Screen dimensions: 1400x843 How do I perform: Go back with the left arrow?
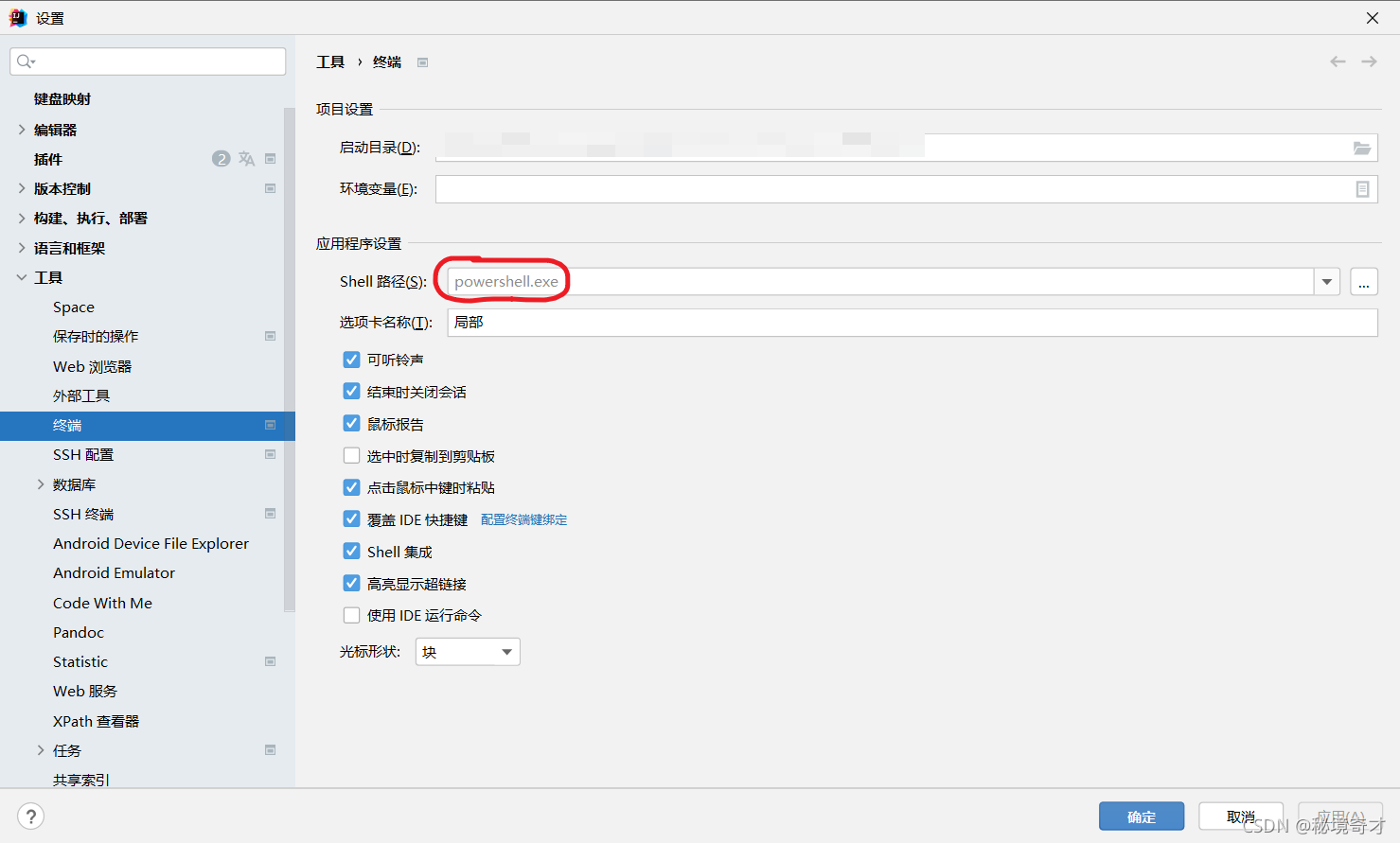(1338, 61)
